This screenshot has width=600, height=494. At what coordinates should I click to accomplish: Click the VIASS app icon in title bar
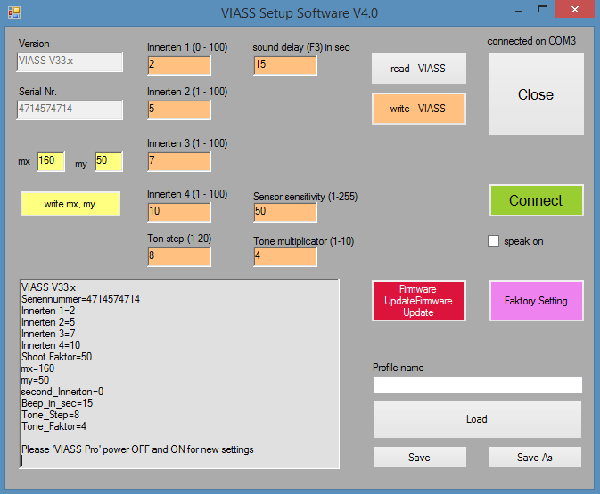[14, 13]
